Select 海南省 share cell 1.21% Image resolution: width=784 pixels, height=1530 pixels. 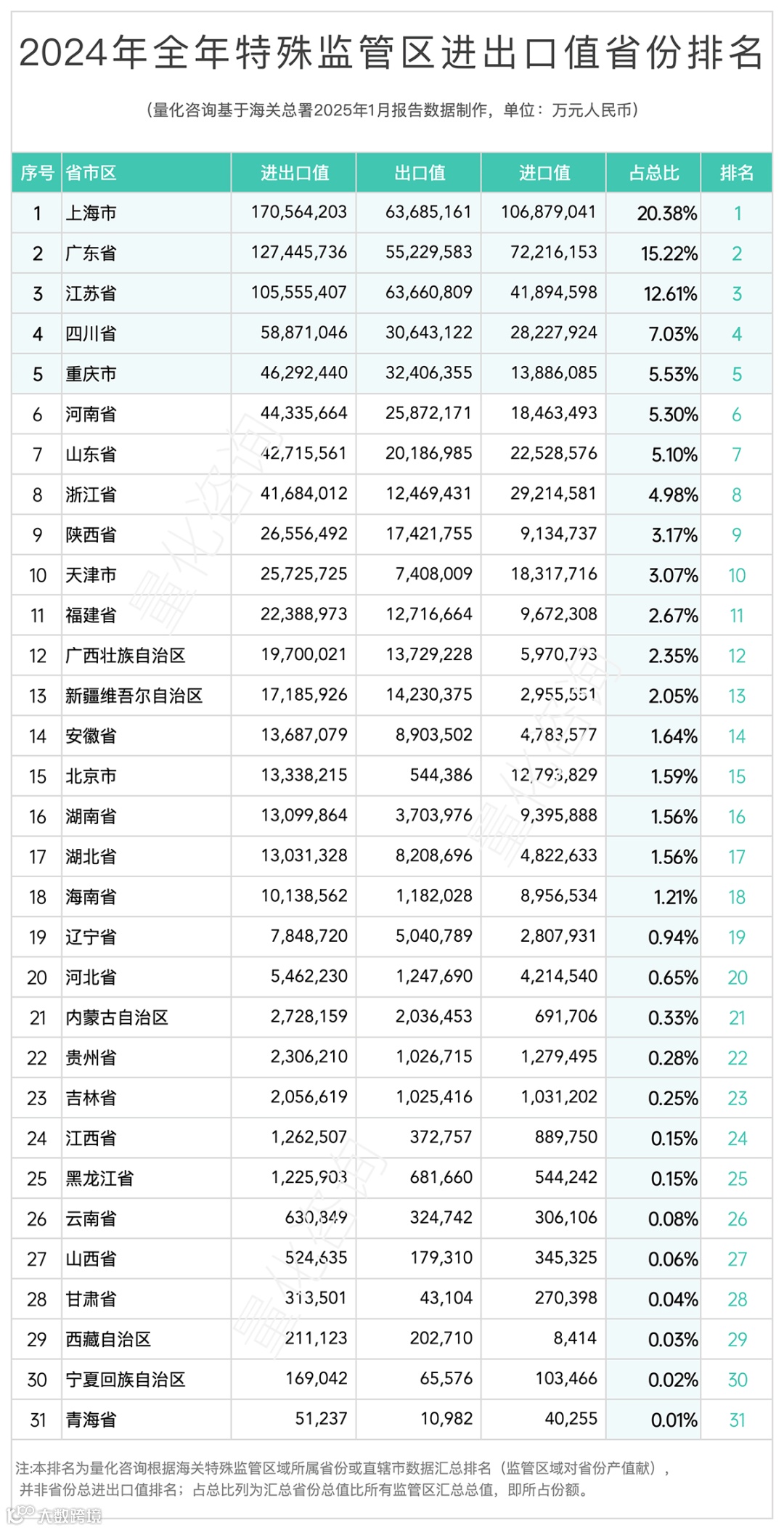pos(675,898)
